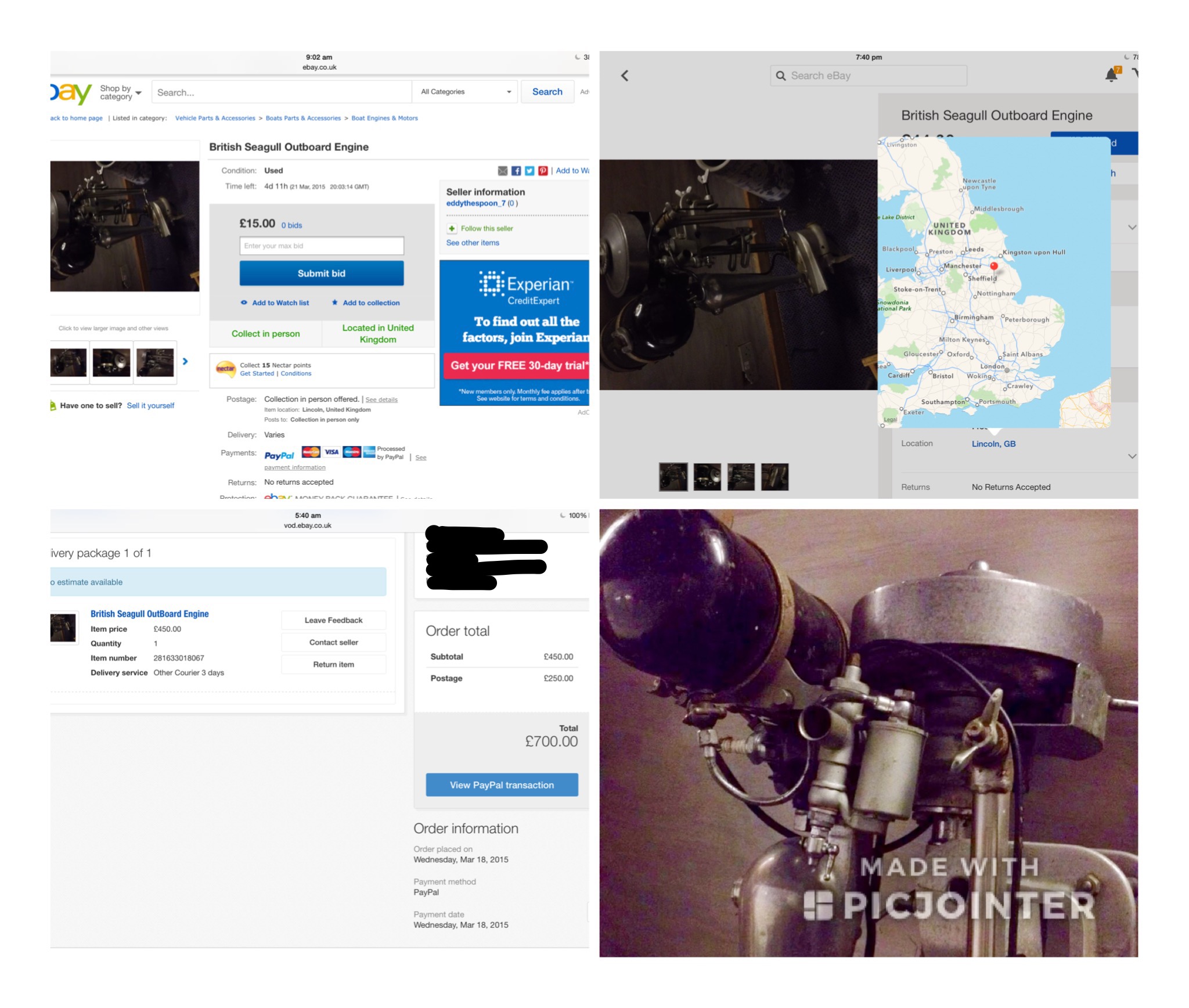Viewport: 1189px width, 1008px height.
Task: Tap the back arrow in eBay app
Action: [625, 75]
